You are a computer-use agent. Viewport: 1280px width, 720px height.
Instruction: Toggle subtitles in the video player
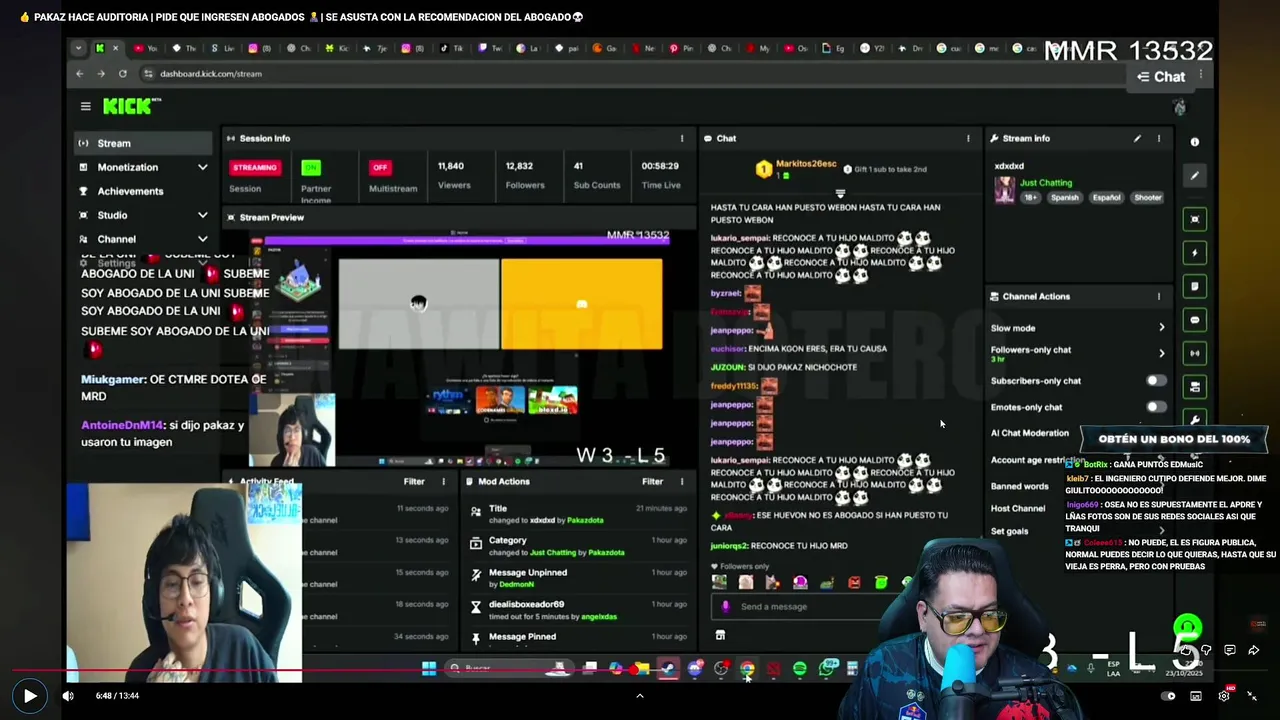1196,696
